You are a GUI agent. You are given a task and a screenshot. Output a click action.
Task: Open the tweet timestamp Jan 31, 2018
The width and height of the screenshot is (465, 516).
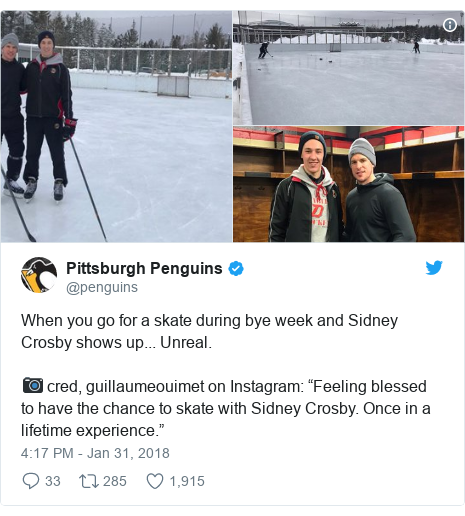(95, 453)
